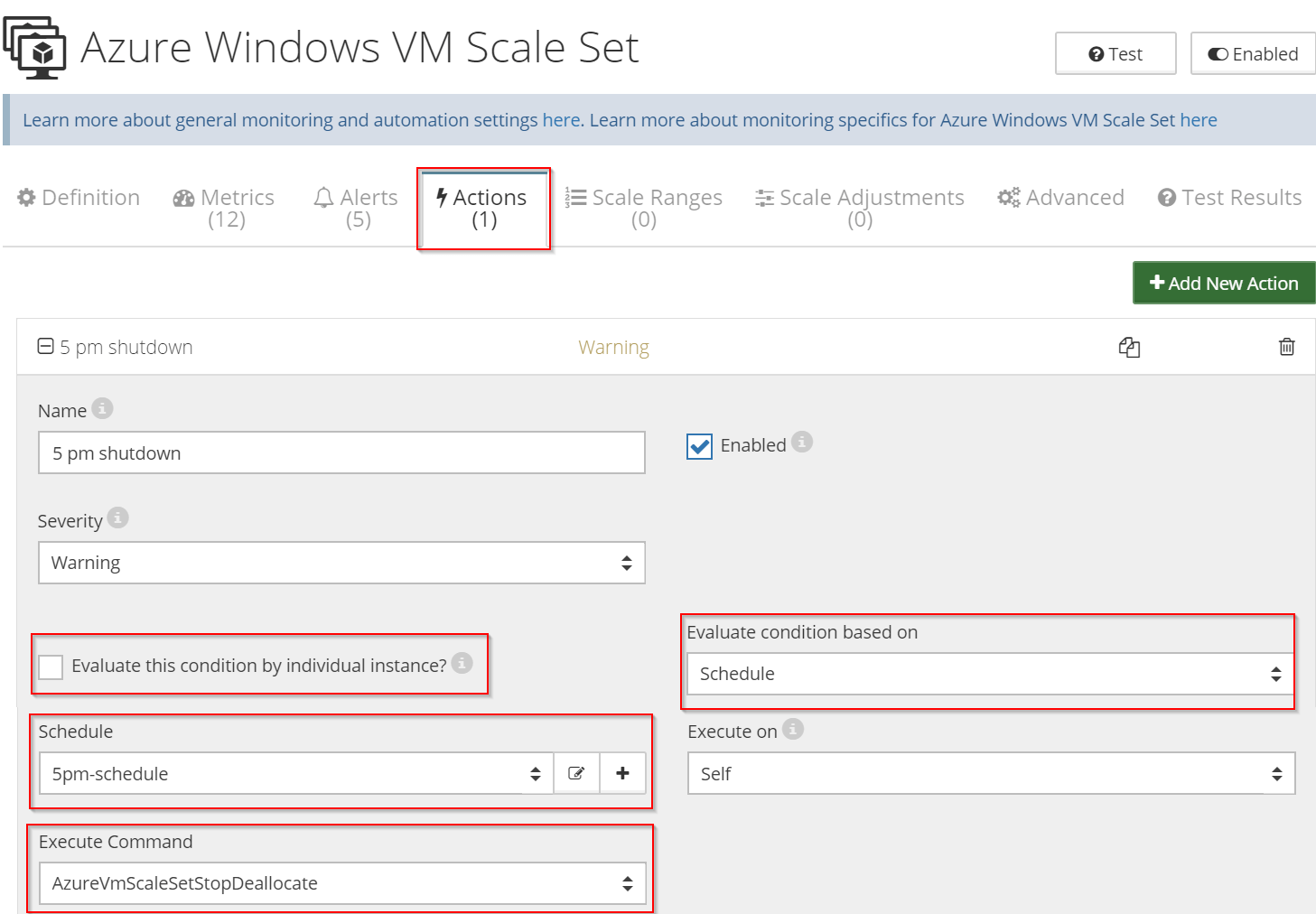The height and width of the screenshot is (914, 1316).
Task: Click the Test button
Action: pos(1115,54)
